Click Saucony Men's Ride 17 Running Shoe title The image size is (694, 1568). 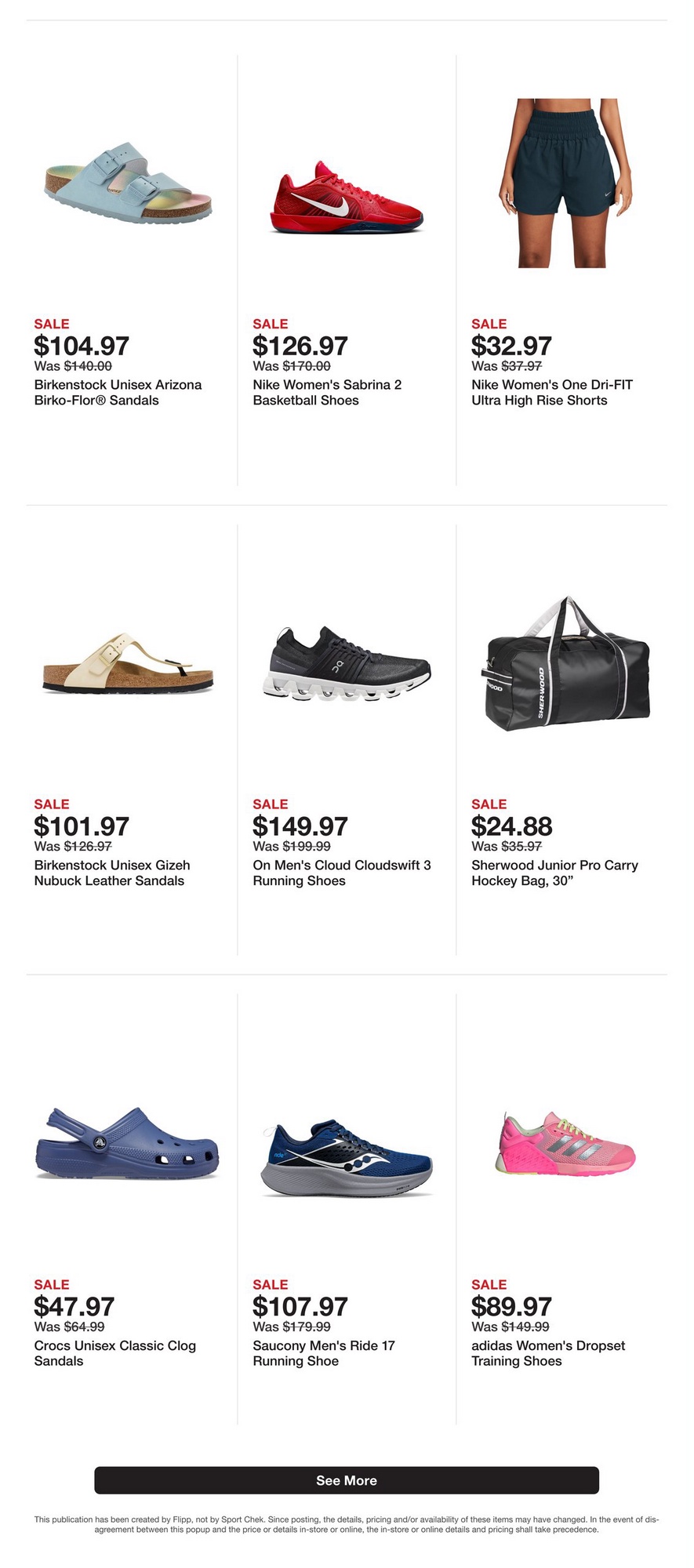point(323,1353)
